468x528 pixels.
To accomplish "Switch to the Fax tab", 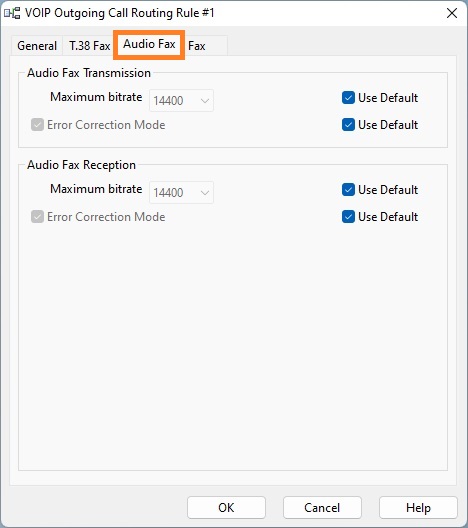I will tap(197, 46).
